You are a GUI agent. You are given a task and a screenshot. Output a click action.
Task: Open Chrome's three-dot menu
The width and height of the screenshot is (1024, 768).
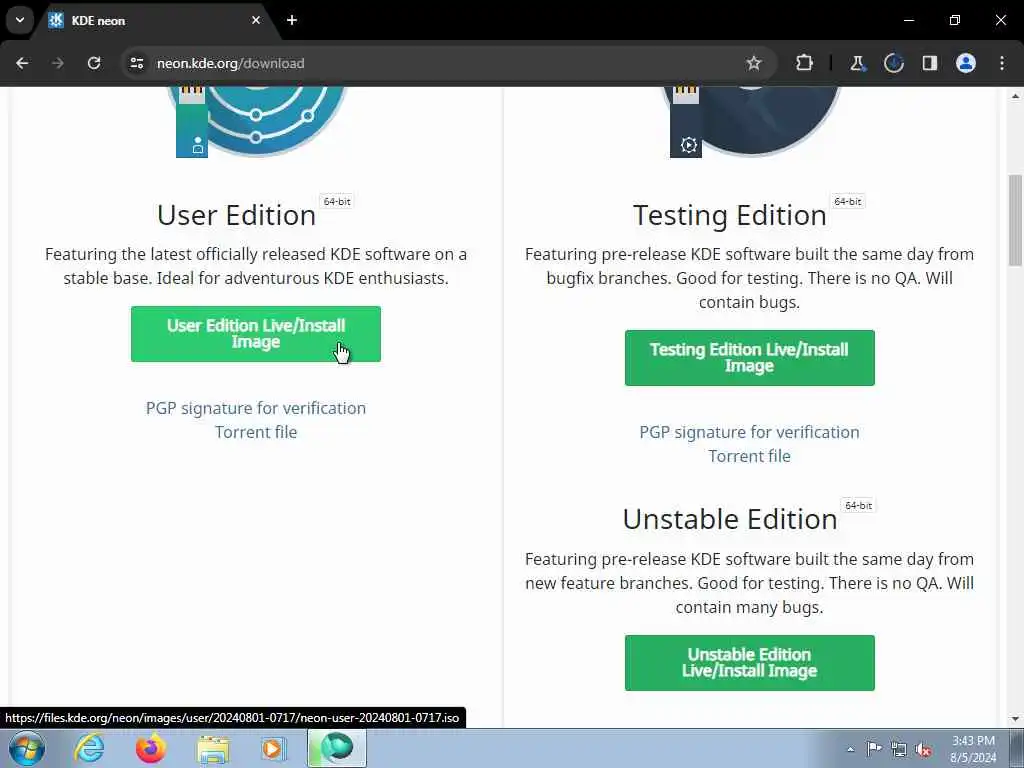click(1002, 63)
